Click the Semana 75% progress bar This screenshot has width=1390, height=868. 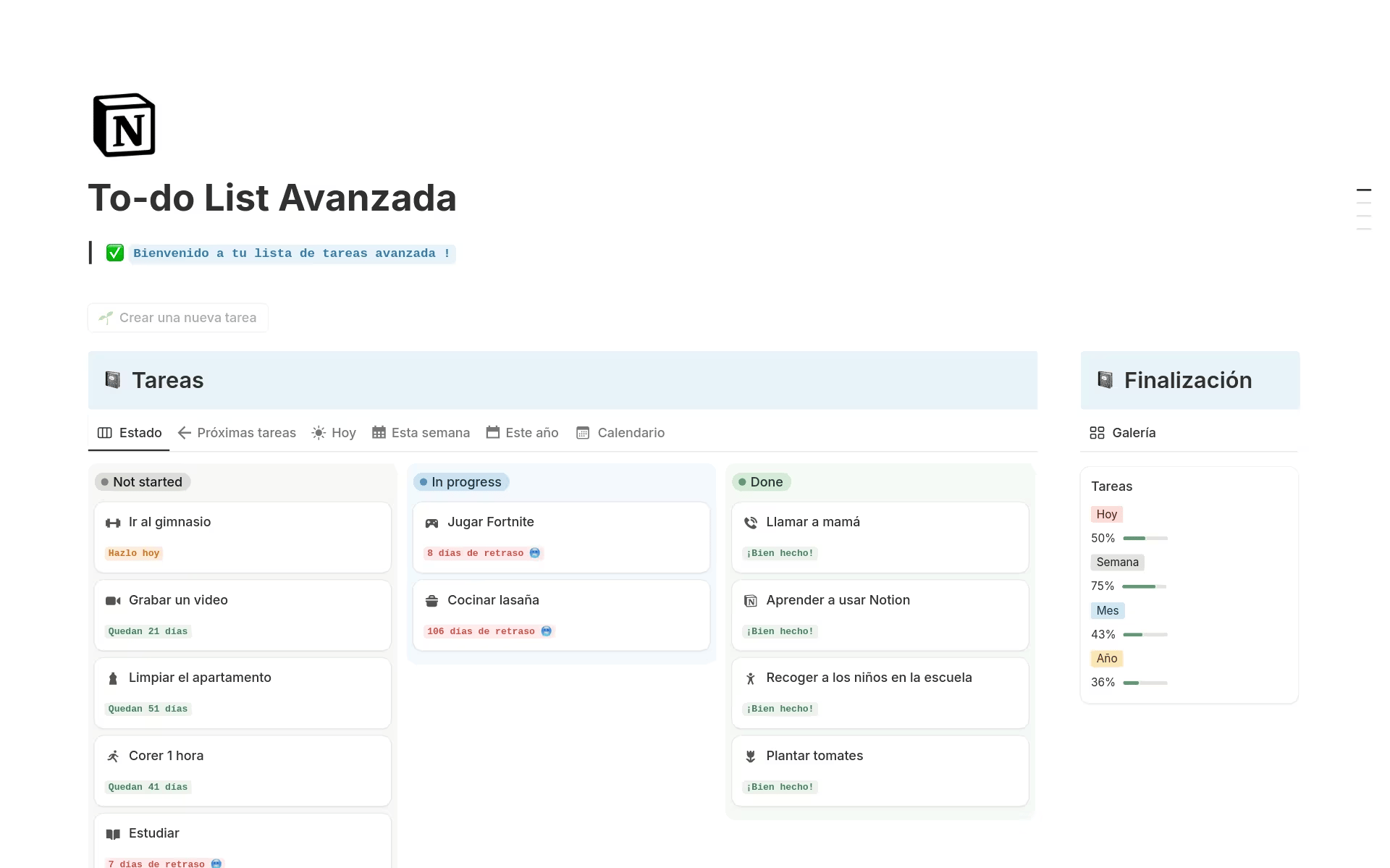[x=1144, y=586]
